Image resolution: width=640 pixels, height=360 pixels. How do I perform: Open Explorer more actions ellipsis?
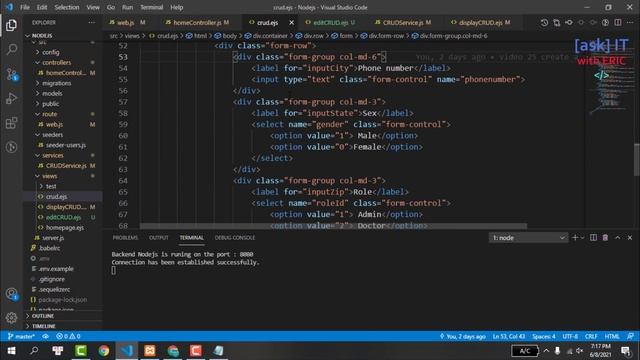[92, 23]
